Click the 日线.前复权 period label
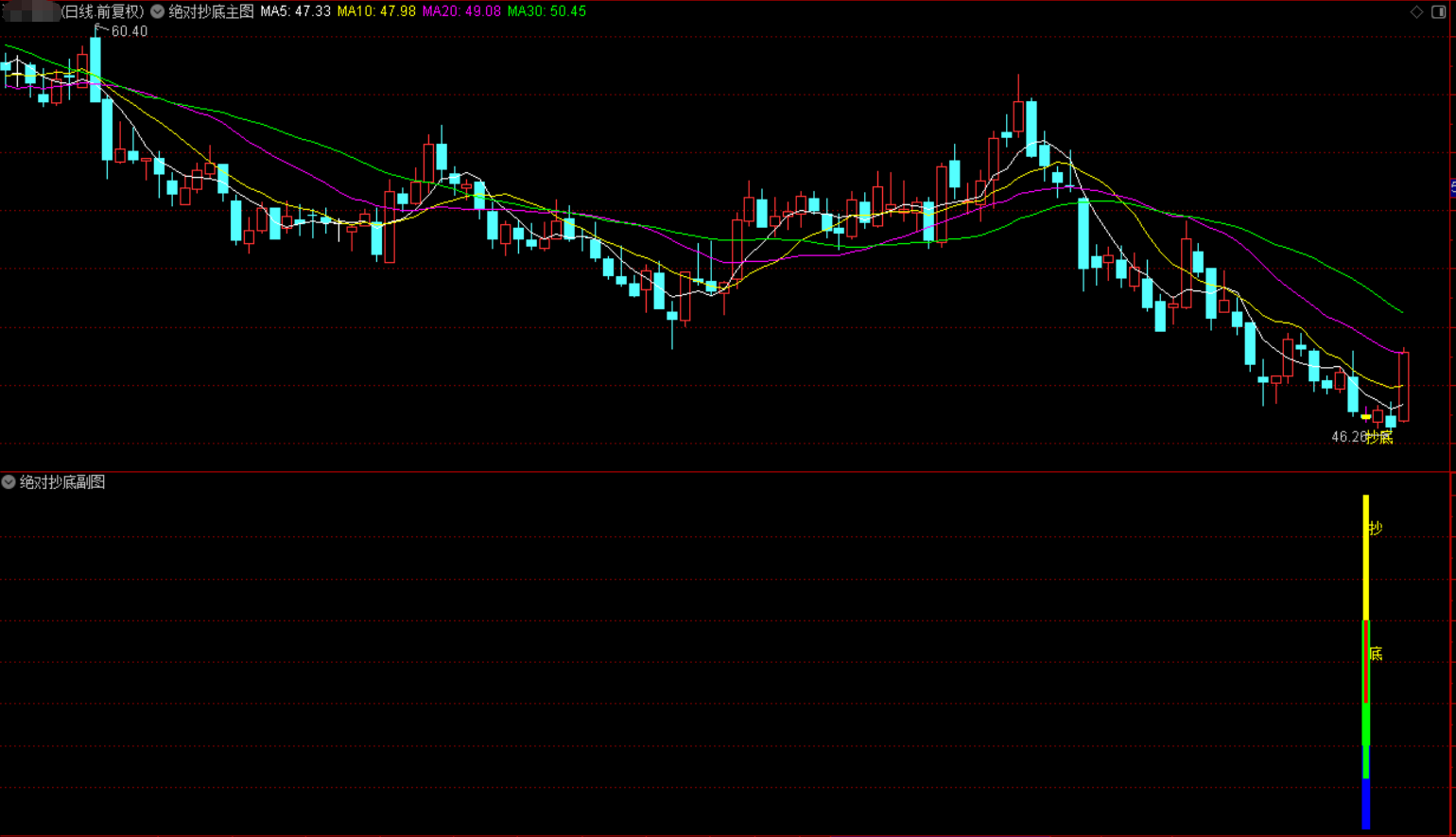The width and height of the screenshot is (1456, 837). click(103, 11)
